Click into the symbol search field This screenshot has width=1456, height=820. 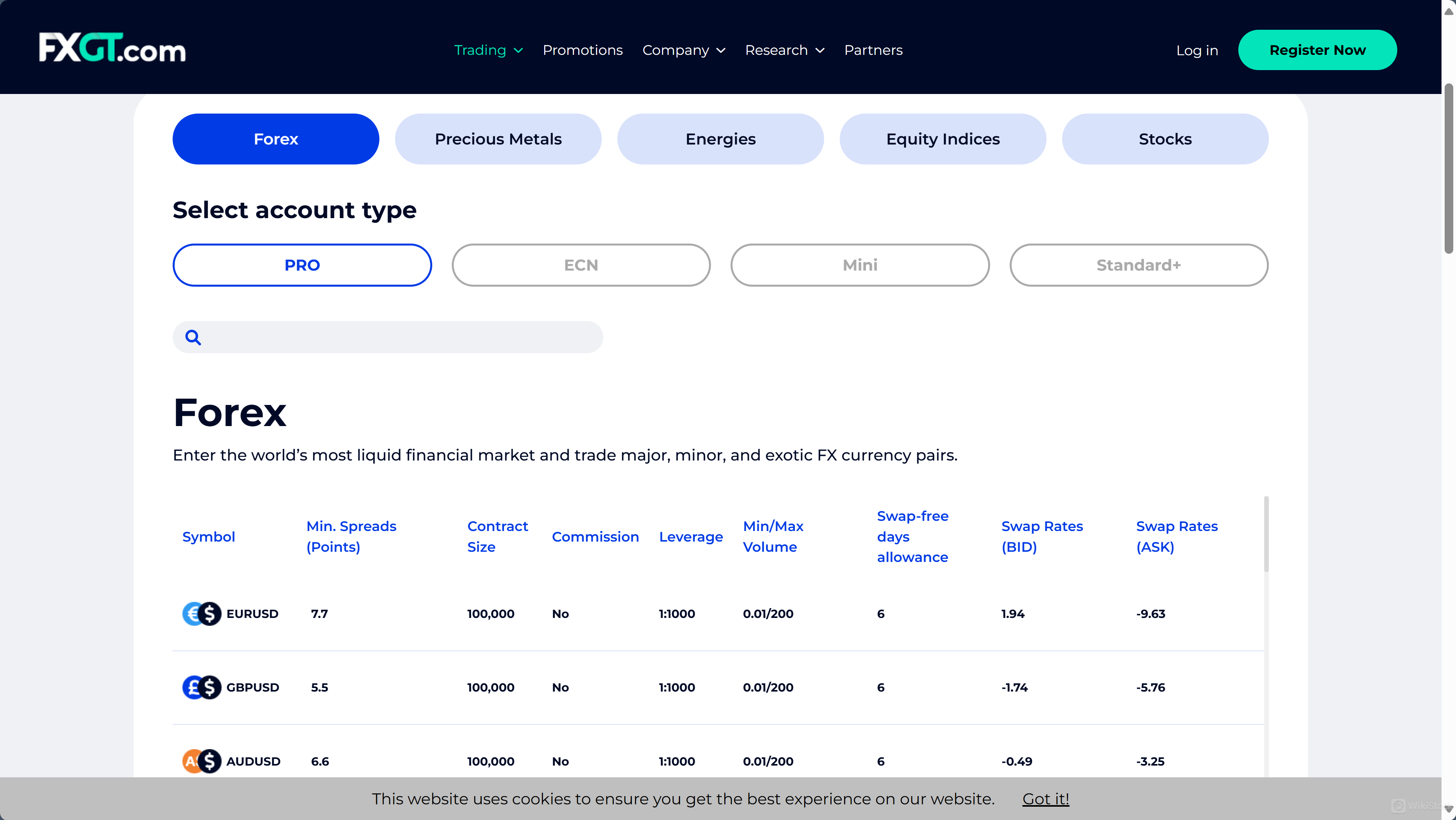click(x=401, y=338)
